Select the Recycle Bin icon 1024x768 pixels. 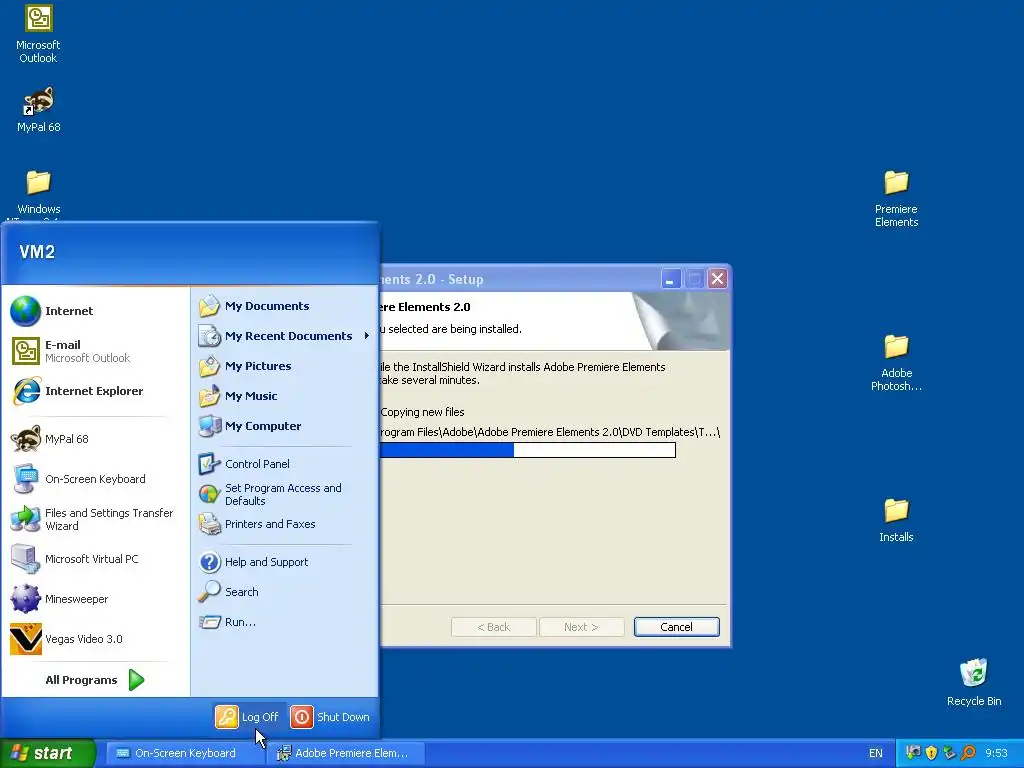coord(974,682)
